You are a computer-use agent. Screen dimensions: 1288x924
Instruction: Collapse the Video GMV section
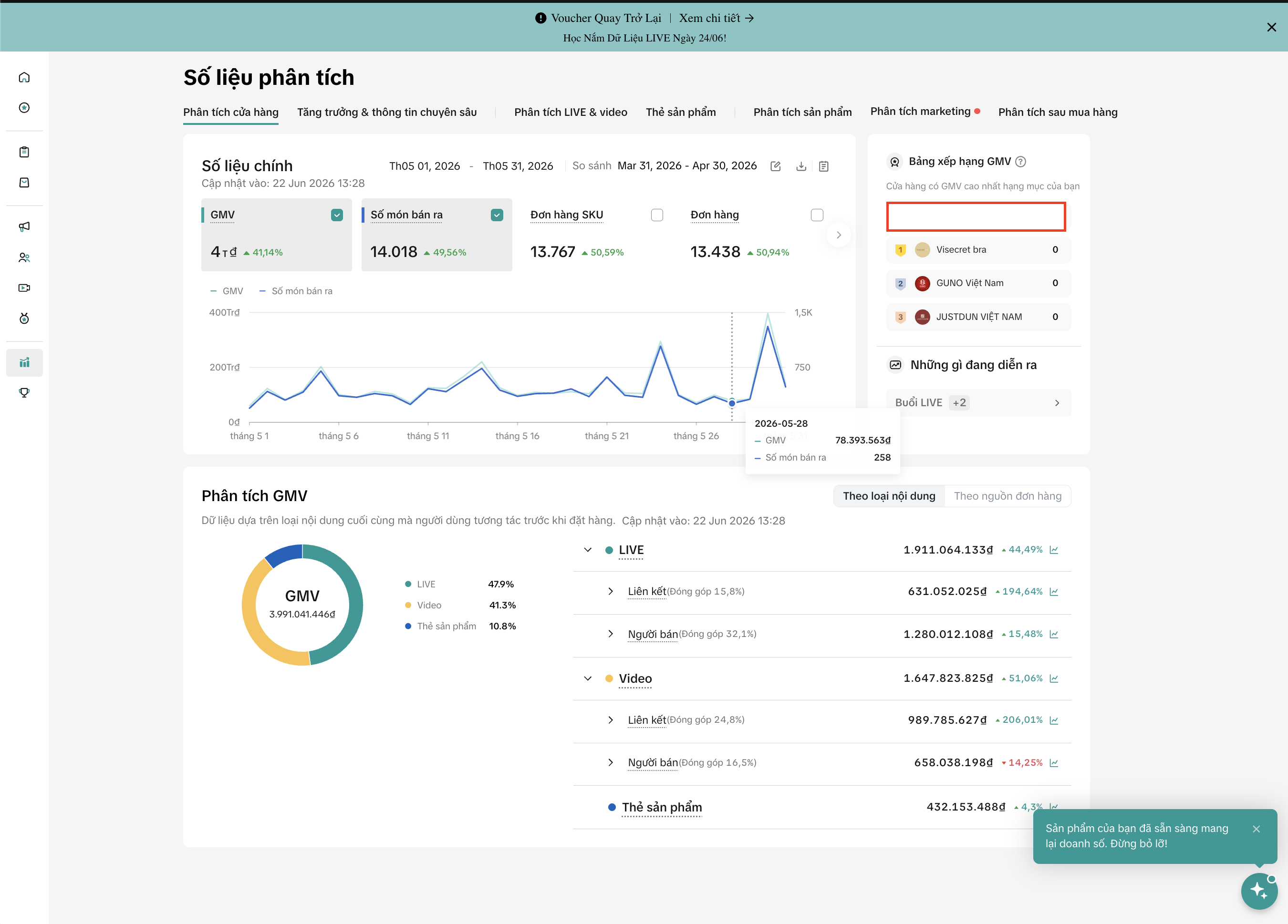(588, 679)
